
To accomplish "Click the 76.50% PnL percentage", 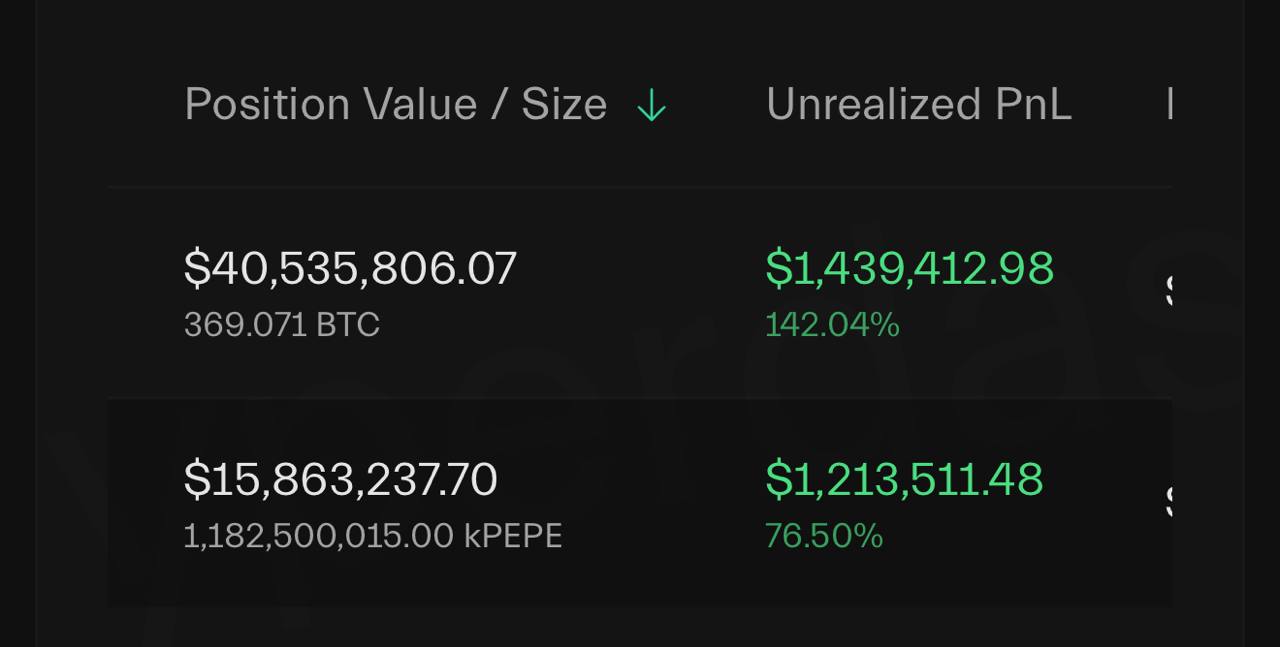I will 824,536.
